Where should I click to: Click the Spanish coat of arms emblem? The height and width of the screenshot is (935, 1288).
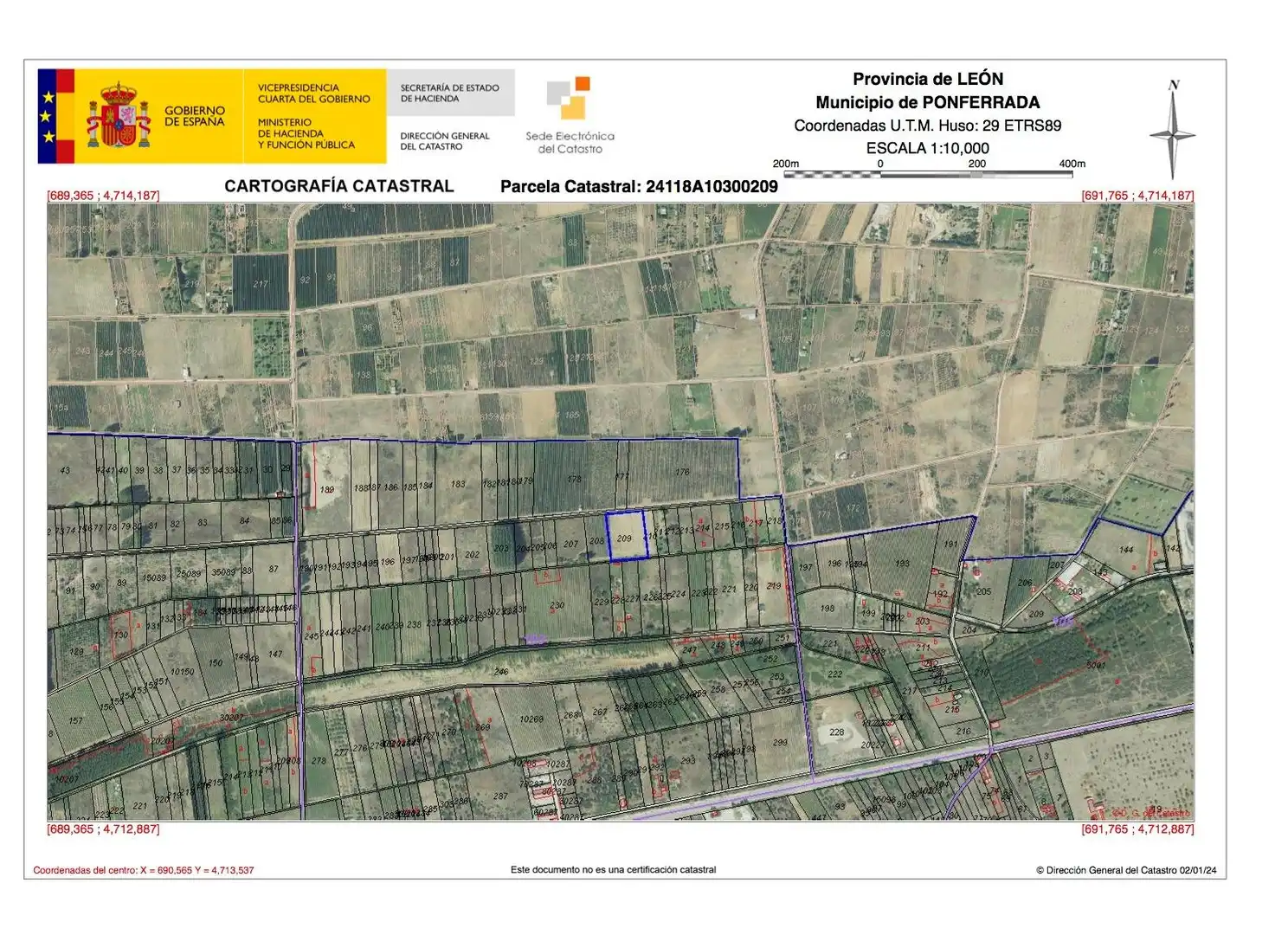[119, 114]
